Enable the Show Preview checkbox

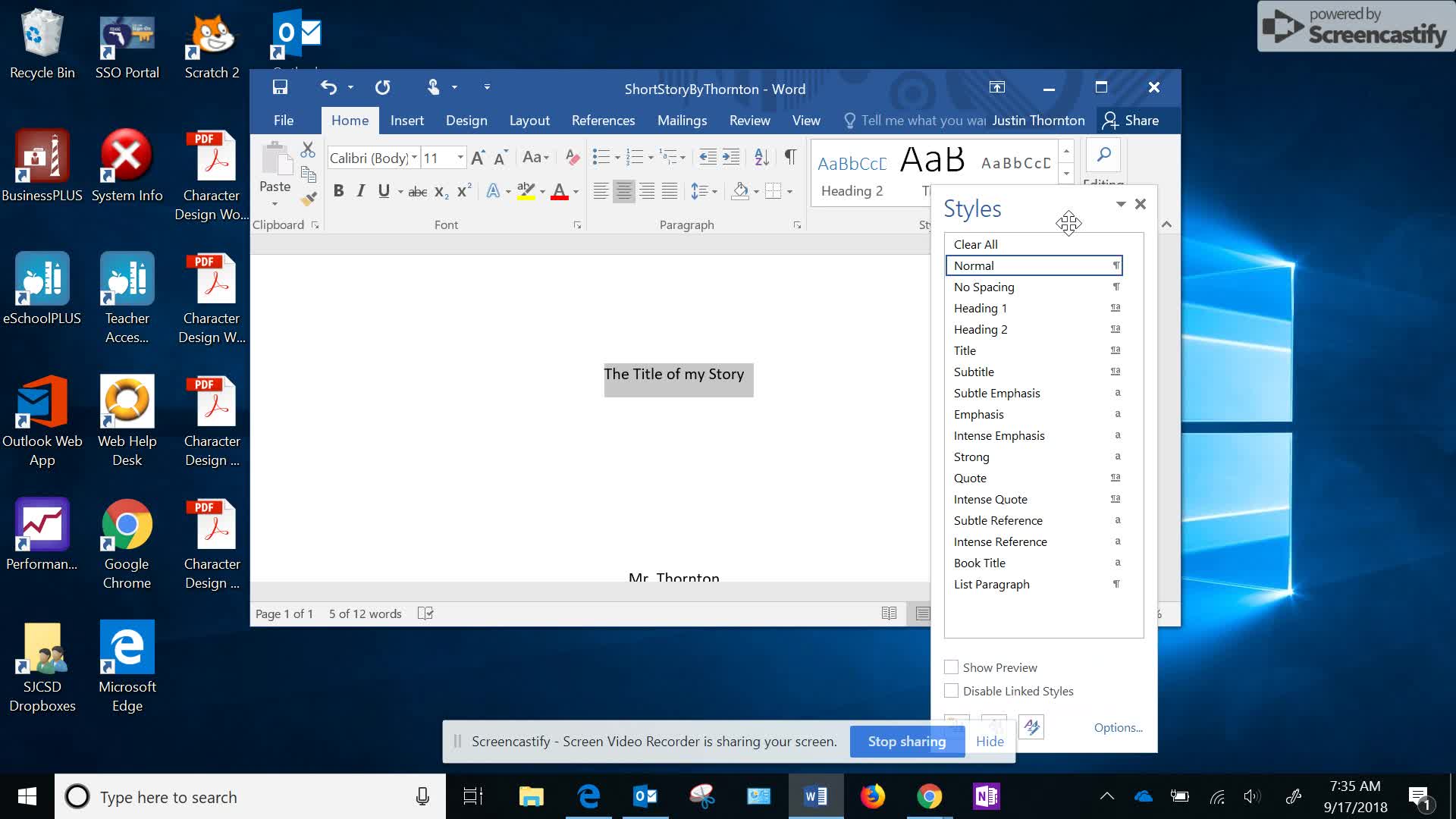click(951, 667)
